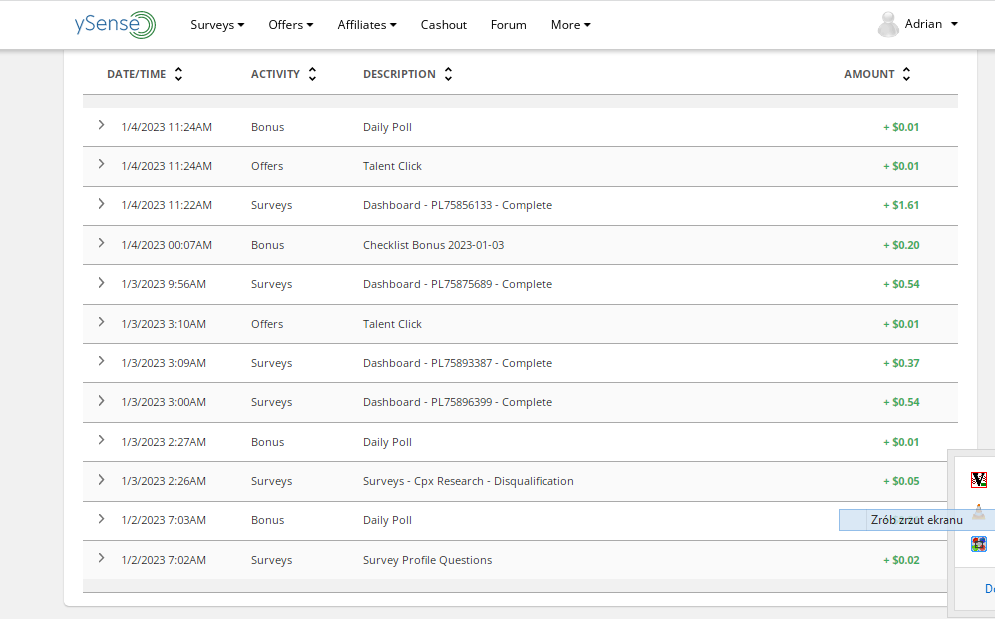Viewport: 995px width, 623px height.
Task: Click the '1/3/2023 9:56AM' date cell
Action: click(x=164, y=284)
